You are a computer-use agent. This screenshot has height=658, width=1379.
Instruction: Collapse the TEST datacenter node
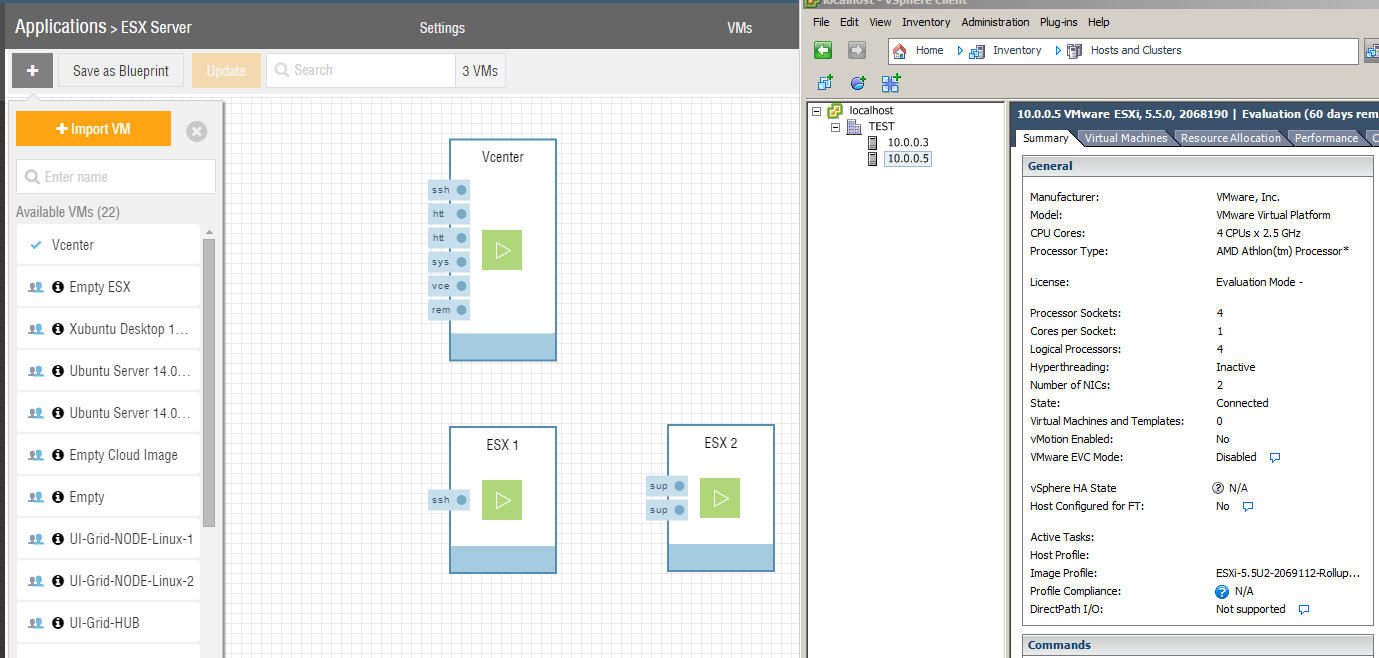click(836, 127)
